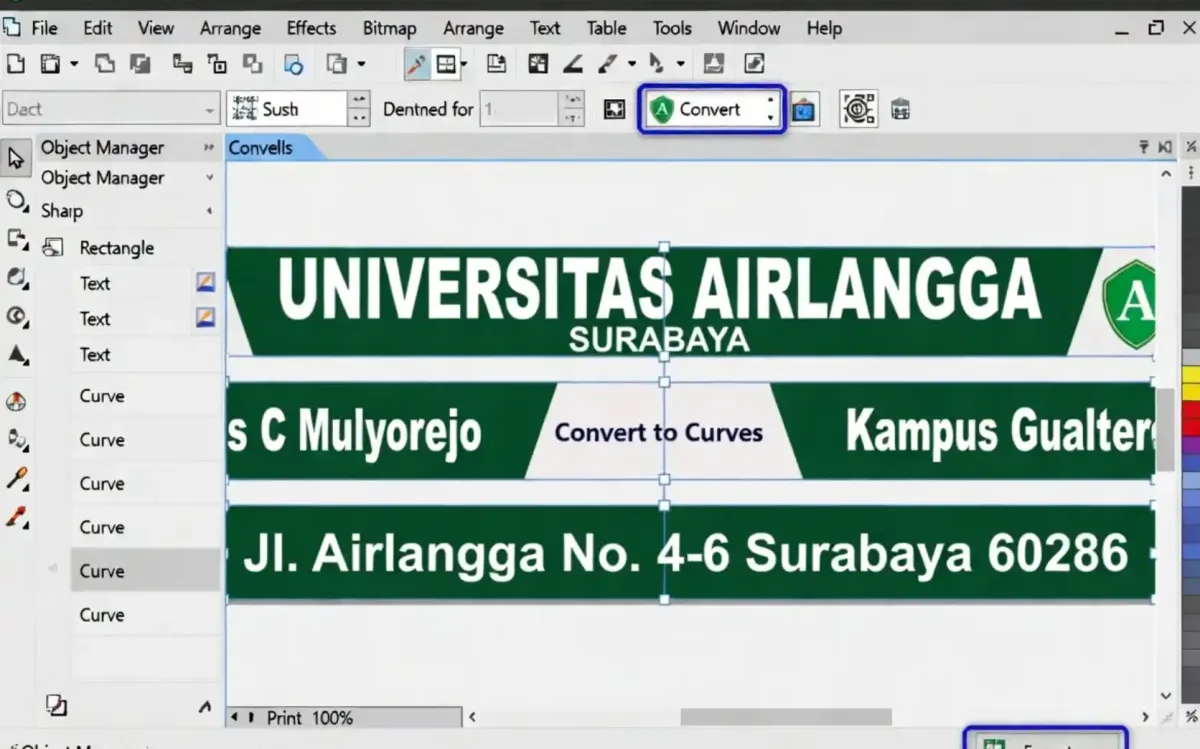Adjust the Susti field stepper arrows

(358, 109)
